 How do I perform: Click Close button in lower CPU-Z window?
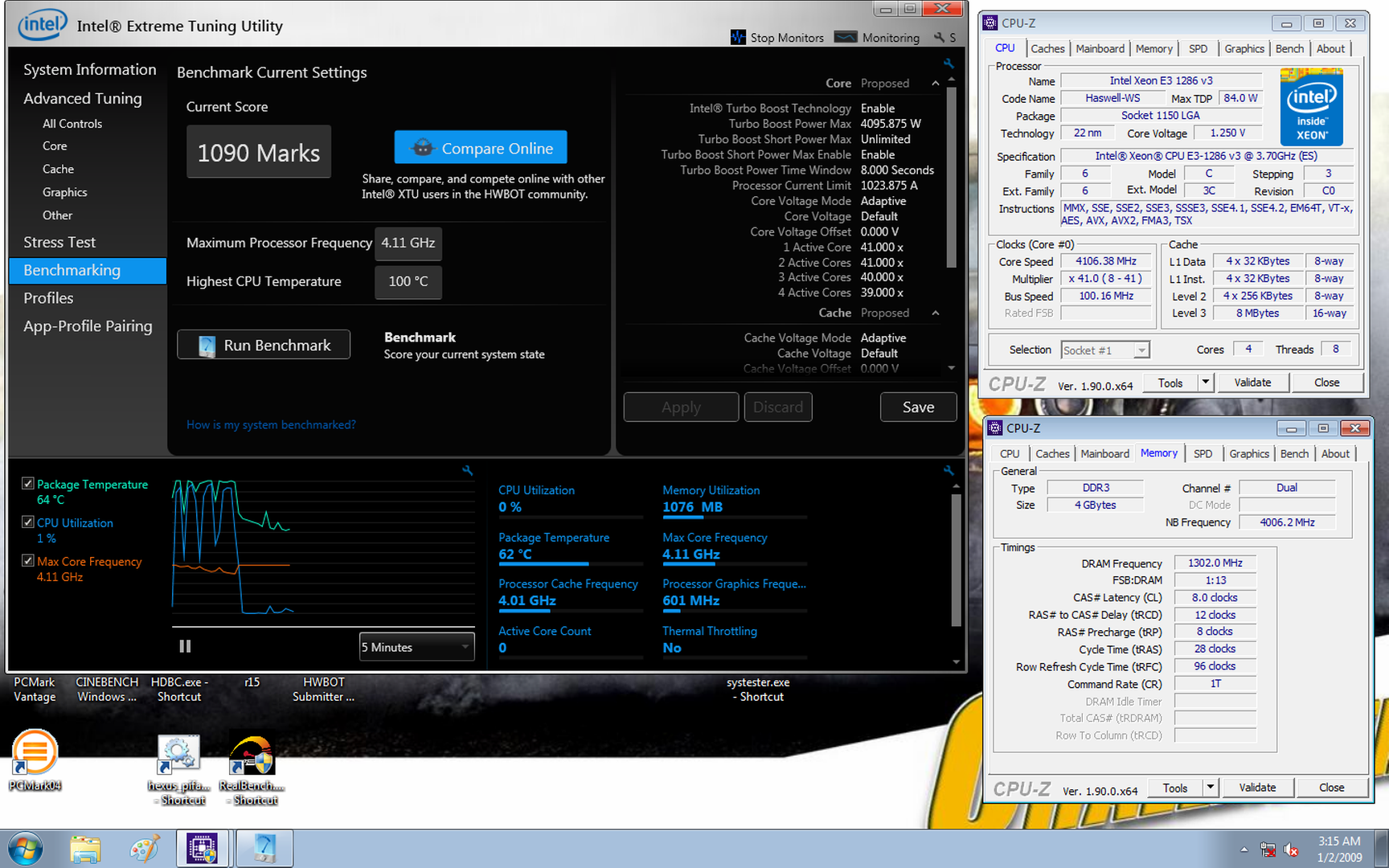pos(1331,788)
